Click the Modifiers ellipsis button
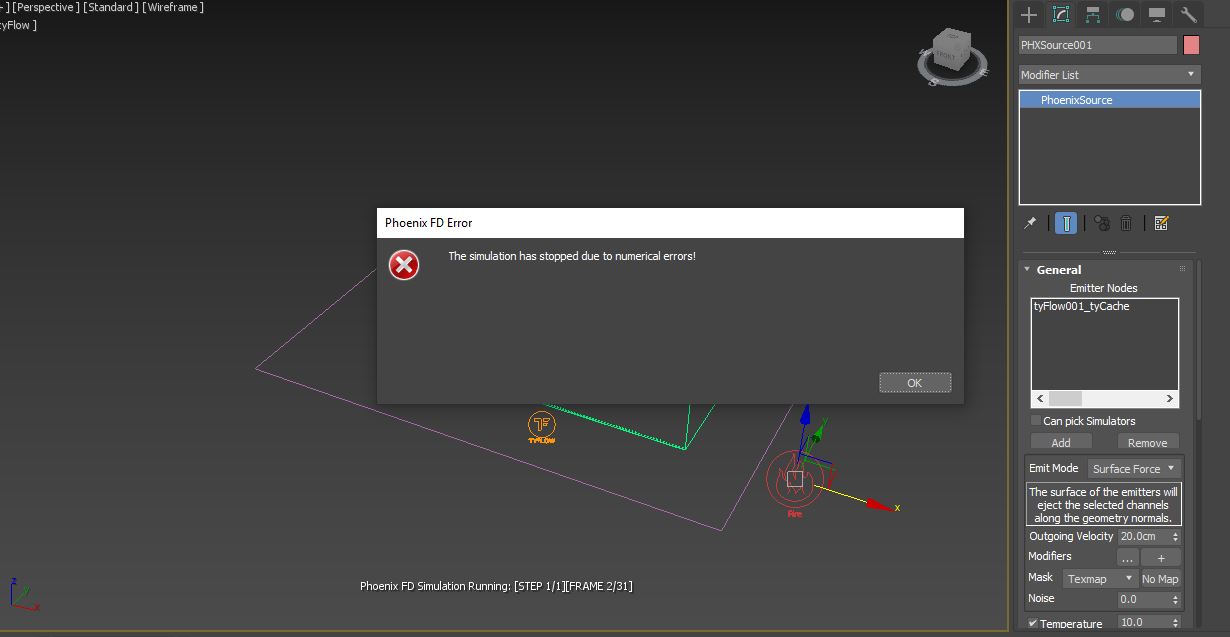 1127,558
